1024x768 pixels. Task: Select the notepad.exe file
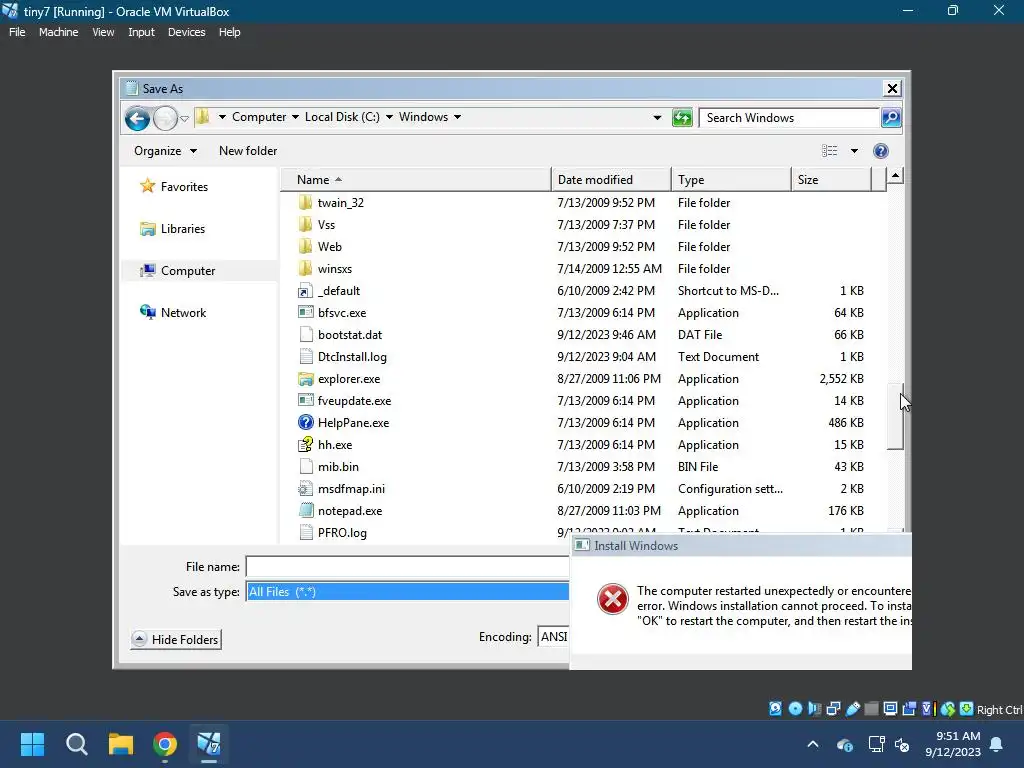(x=349, y=511)
